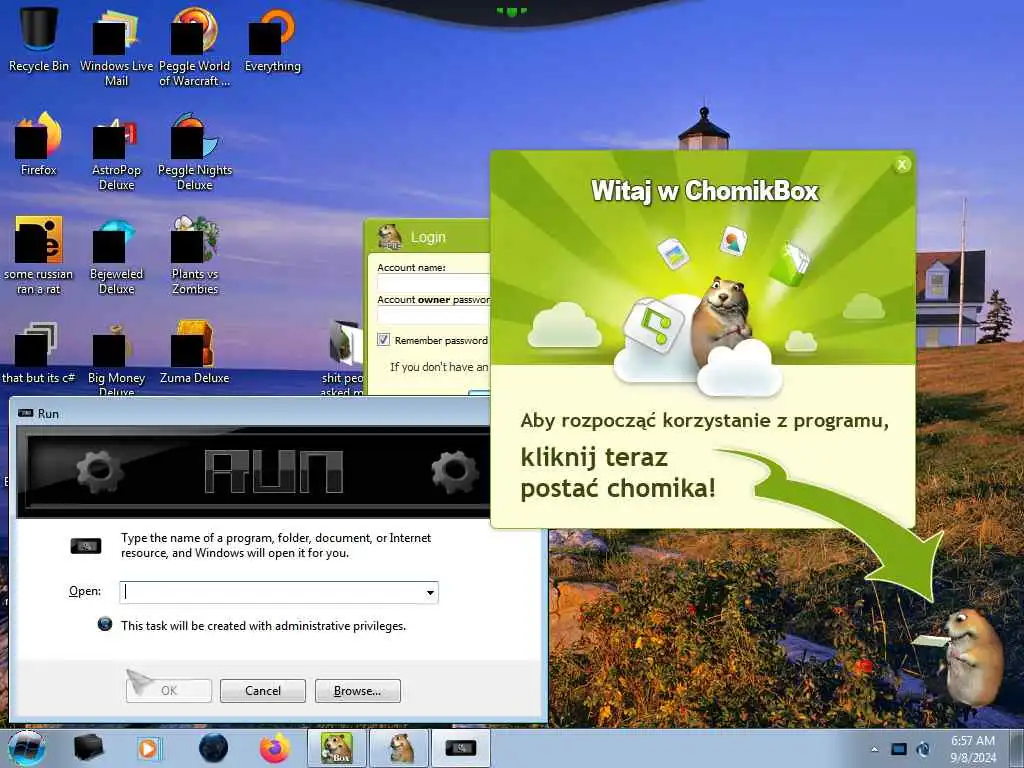Screen dimensions: 1024x768
Task: Close the Witaj w ChomikBox popup
Action: pos(902,165)
